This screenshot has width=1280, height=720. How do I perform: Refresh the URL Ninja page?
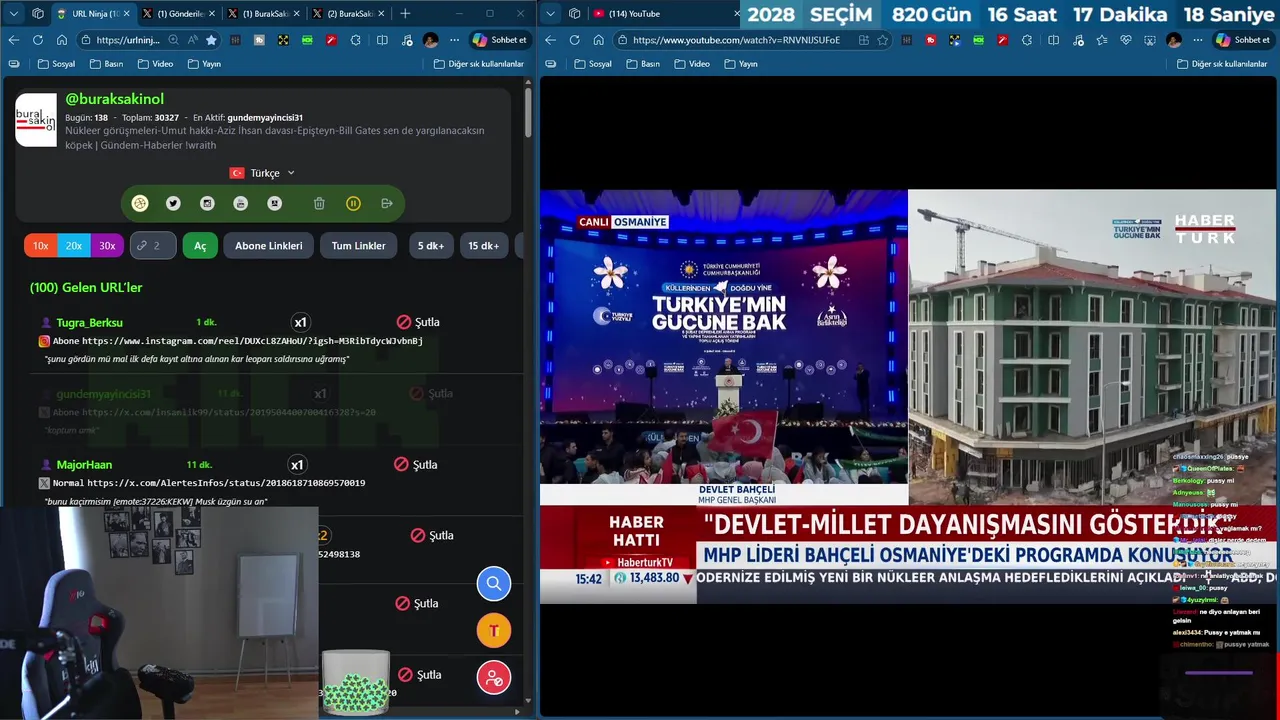point(37,40)
